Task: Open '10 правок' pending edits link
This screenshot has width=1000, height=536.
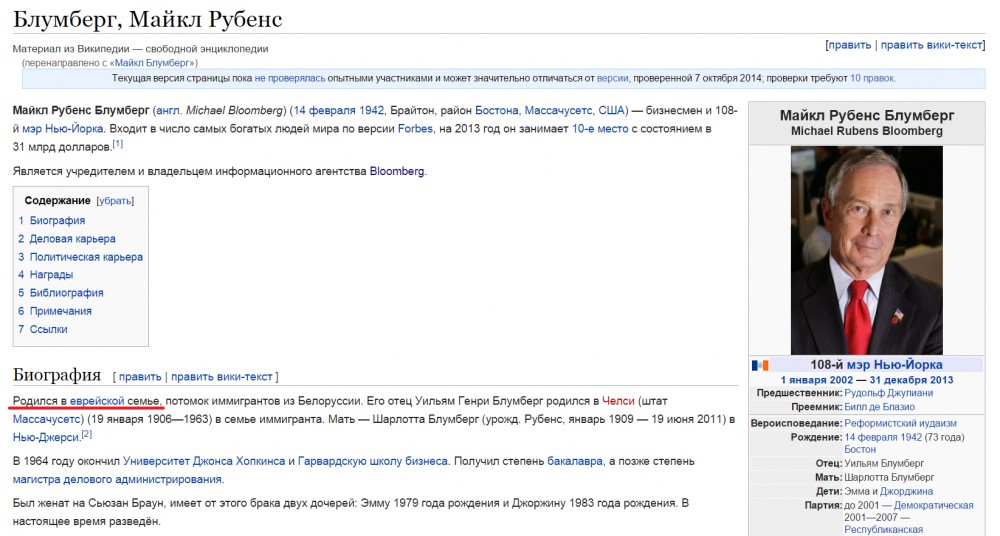Action: pyautogui.click(x=872, y=78)
